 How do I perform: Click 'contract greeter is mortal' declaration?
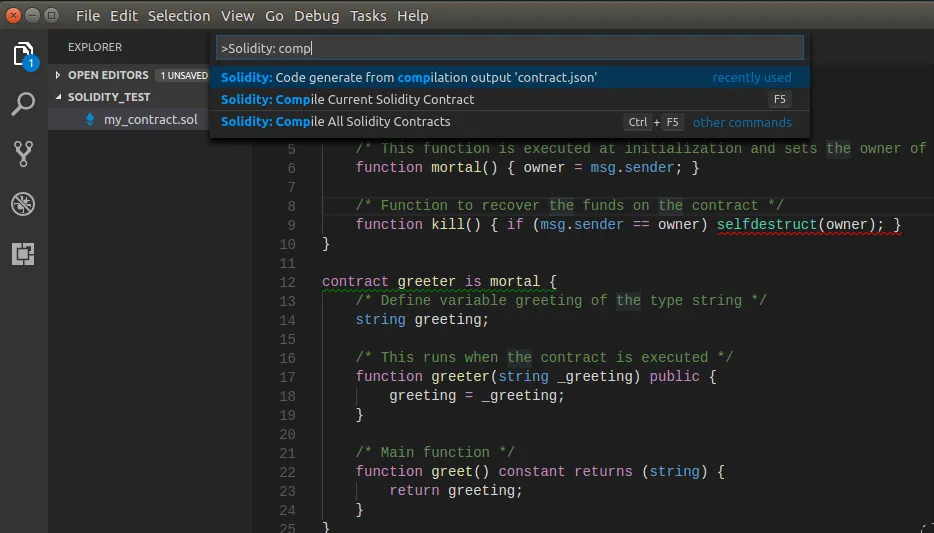point(440,282)
